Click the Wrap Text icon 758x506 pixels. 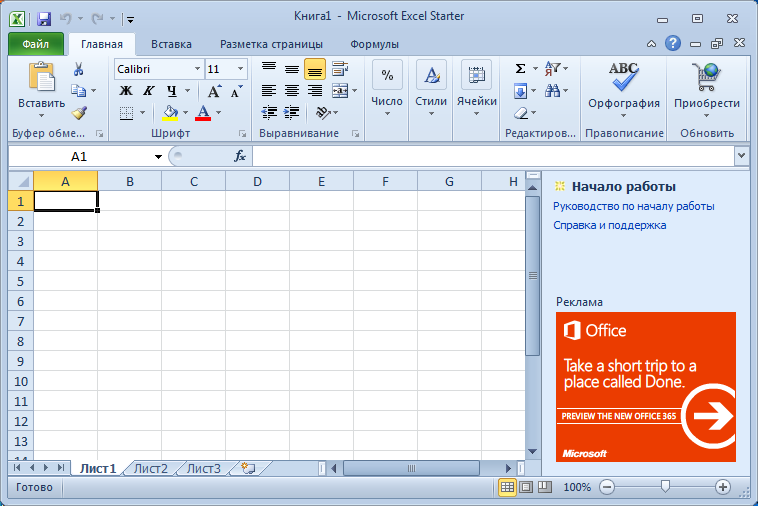pos(340,69)
